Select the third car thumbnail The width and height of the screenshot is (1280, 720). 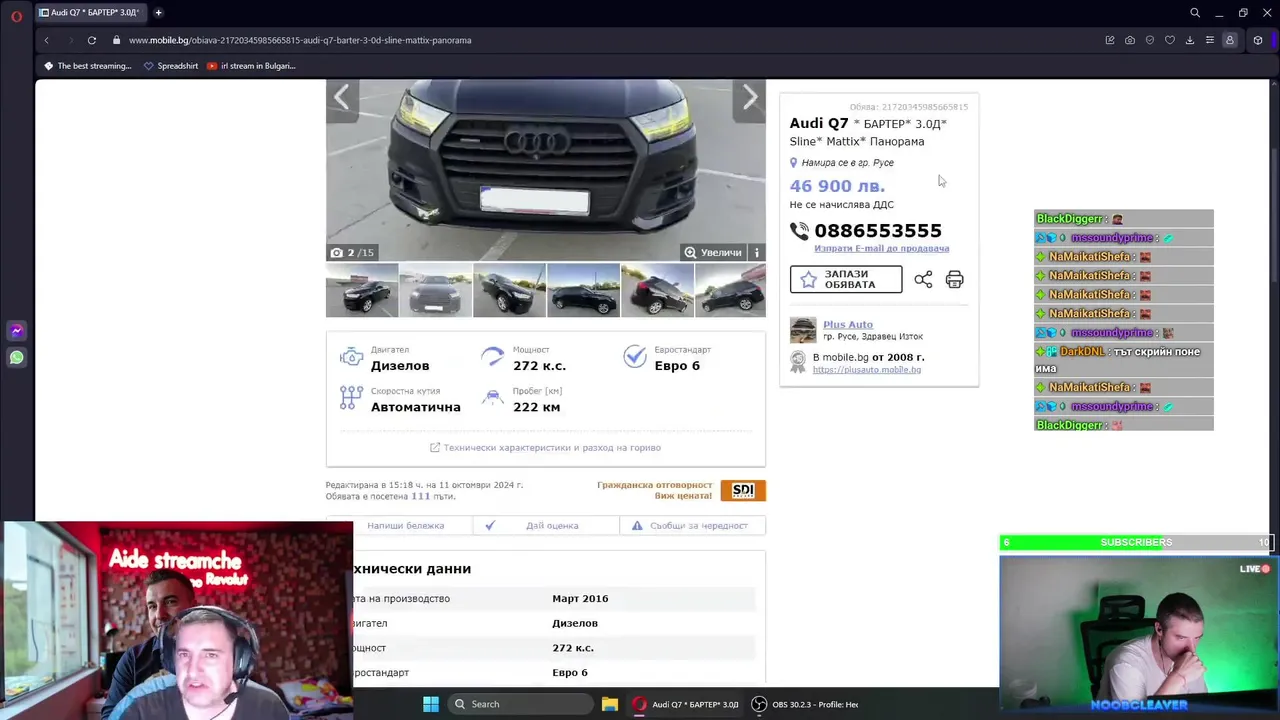coord(509,291)
